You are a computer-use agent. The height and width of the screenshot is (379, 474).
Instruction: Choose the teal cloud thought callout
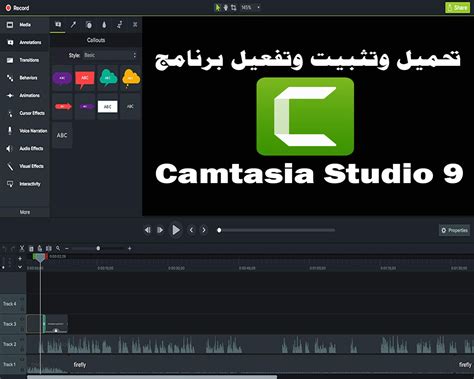108,78
